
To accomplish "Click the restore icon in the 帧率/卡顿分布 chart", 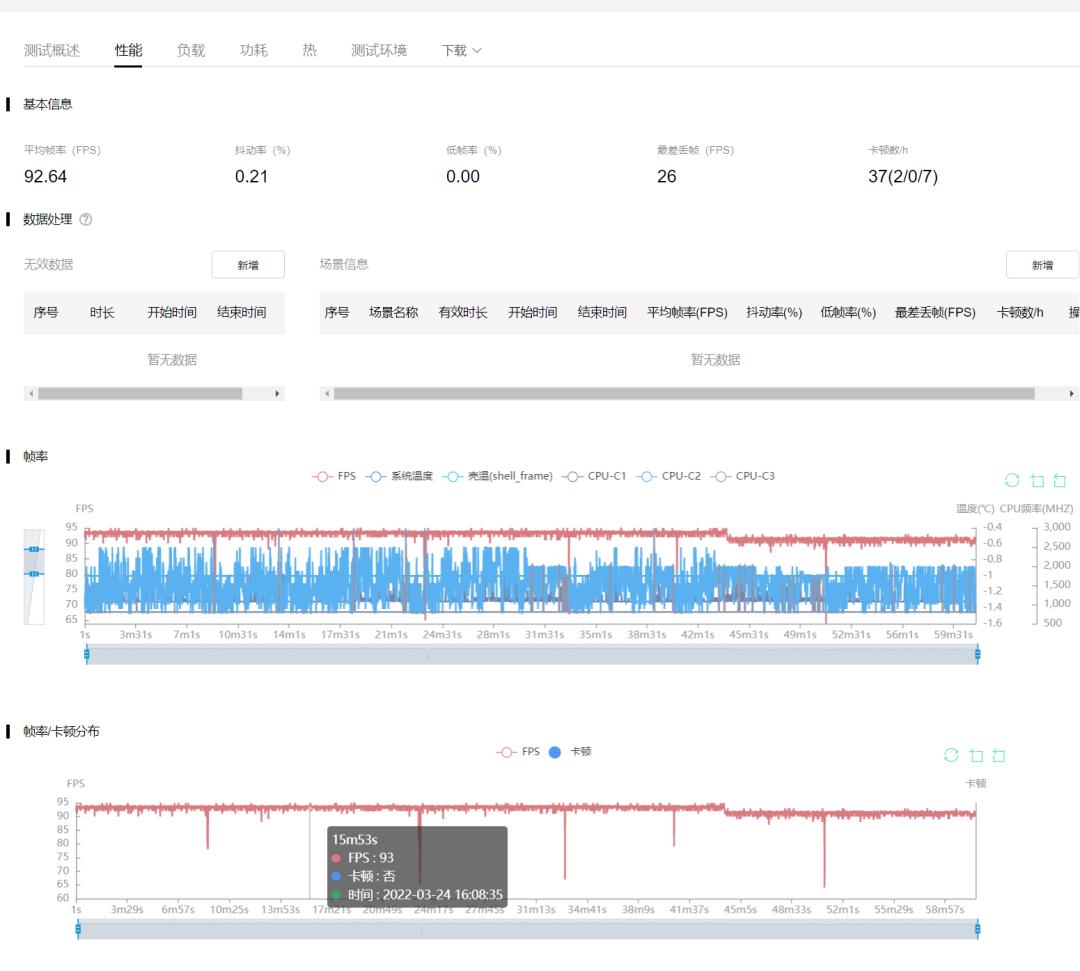I will coord(951,755).
